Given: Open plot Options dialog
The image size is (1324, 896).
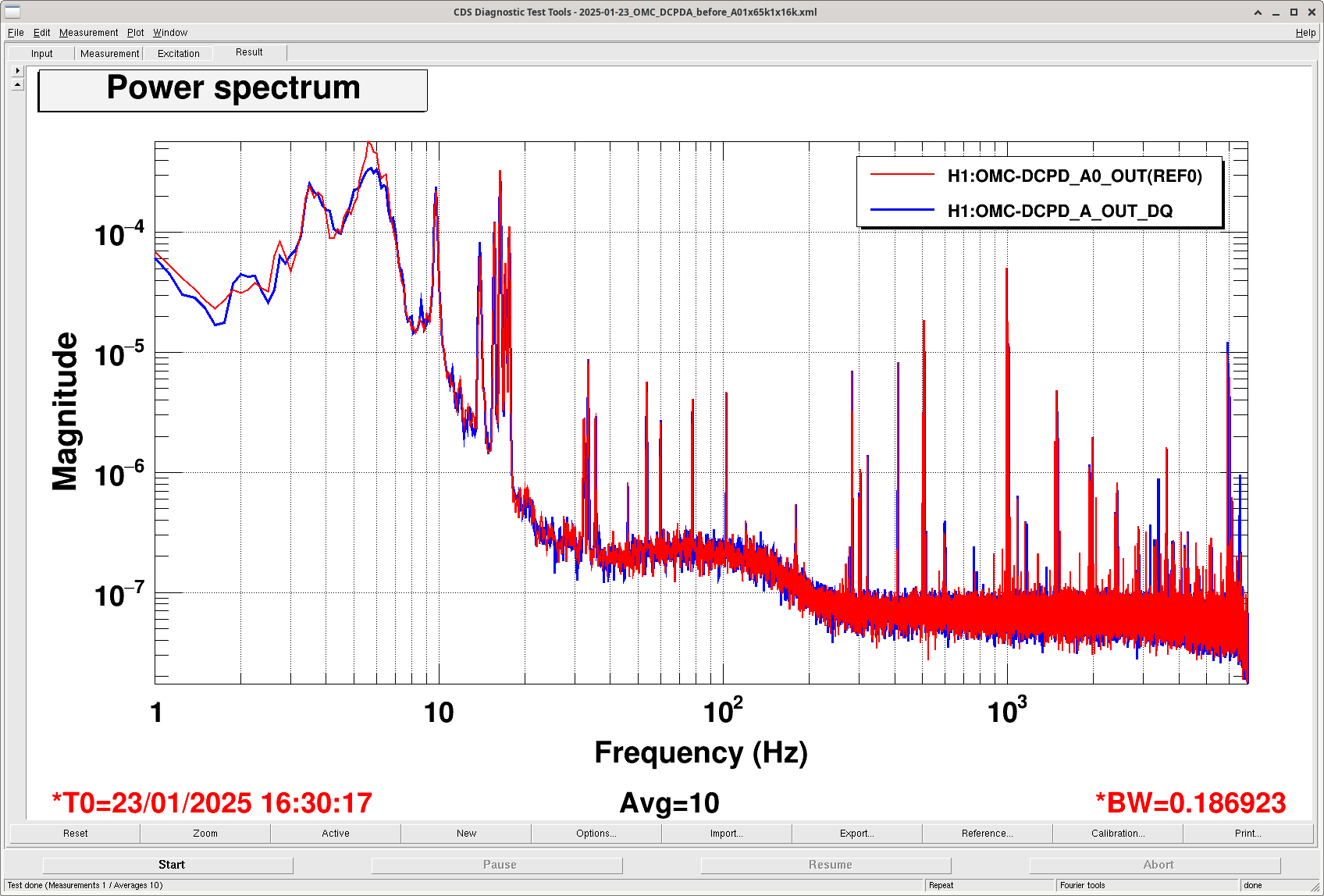Looking at the screenshot, I should 596,834.
